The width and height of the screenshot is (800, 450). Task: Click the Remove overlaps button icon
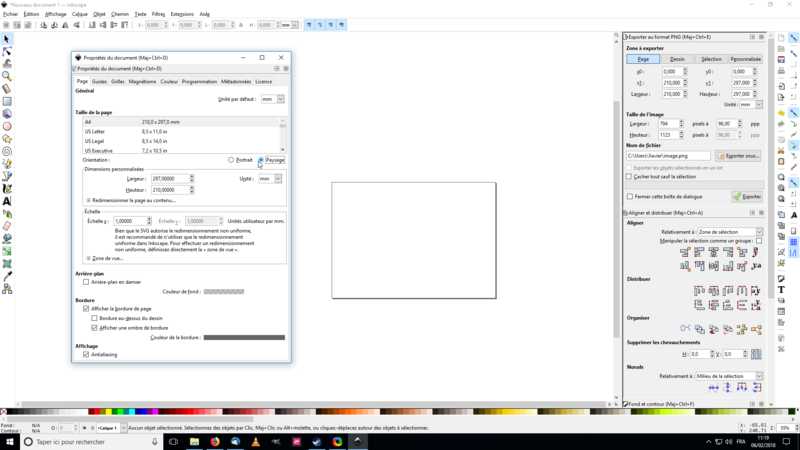pyautogui.click(x=756, y=354)
